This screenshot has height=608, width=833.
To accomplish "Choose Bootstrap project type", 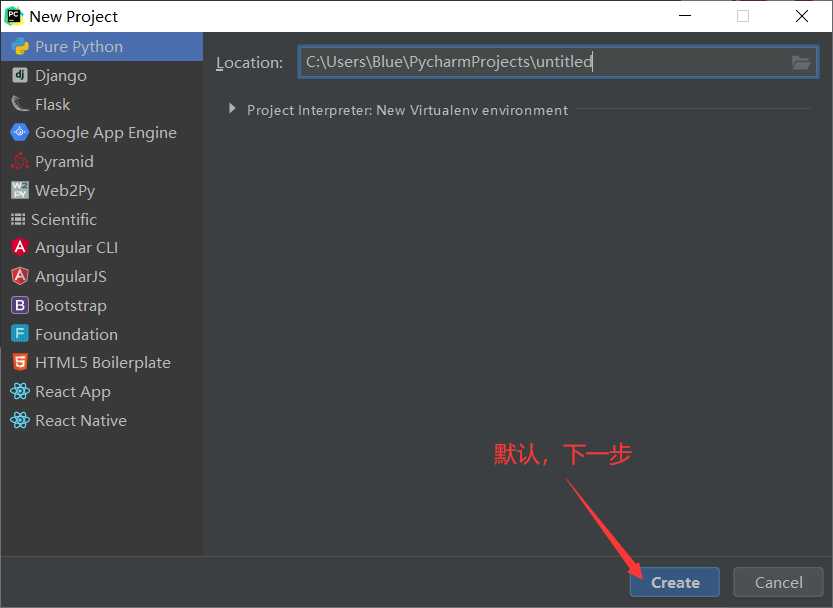I will pyautogui.click(x=102, y=306).
